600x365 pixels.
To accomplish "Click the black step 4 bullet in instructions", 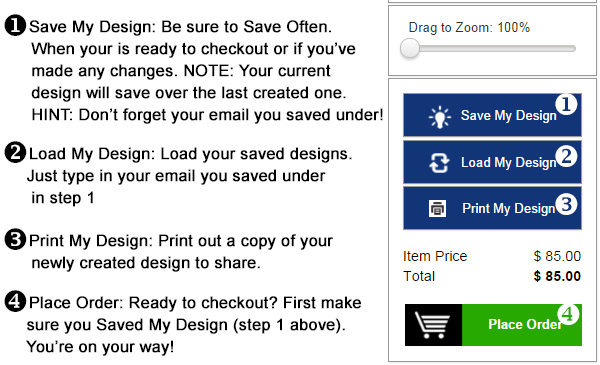I will [15, 301].
